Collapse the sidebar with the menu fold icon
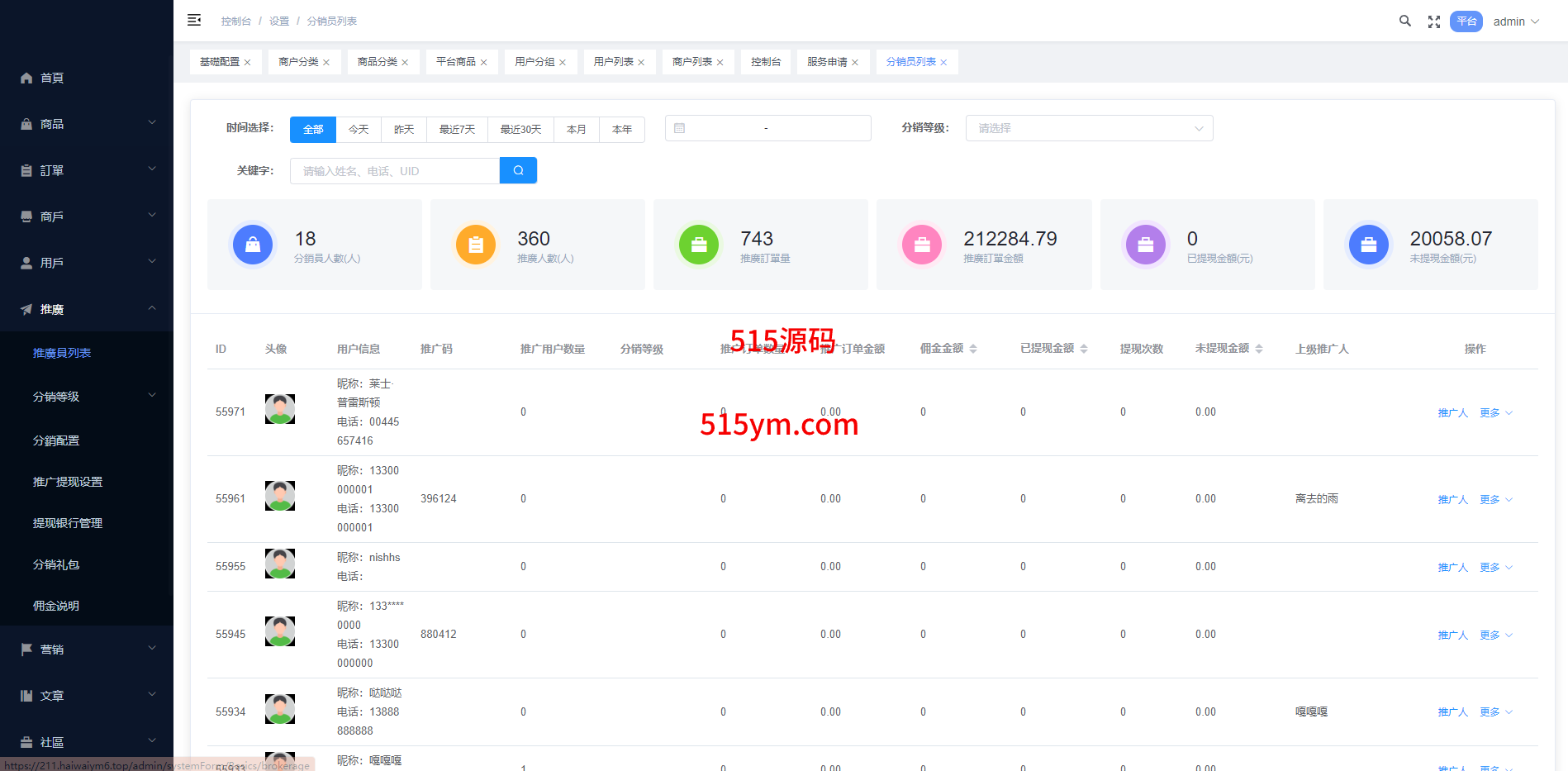Viewport: 1568px width, 771px height. click(194, 21)
